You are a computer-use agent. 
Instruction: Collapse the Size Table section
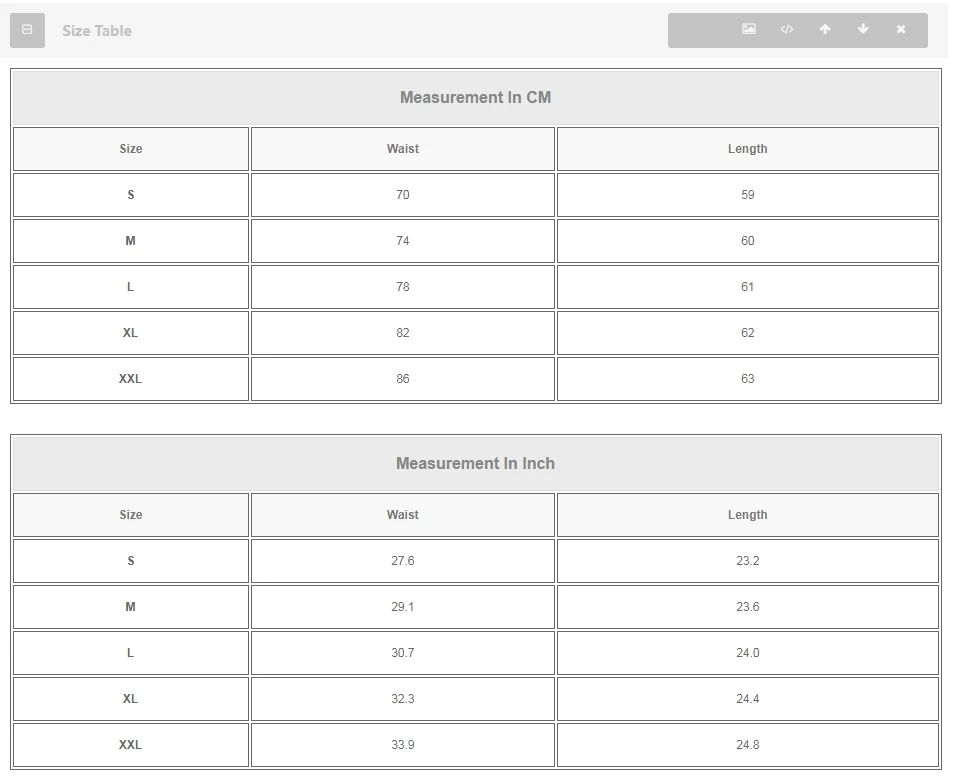pyautogui.click(x=27, y=30)
